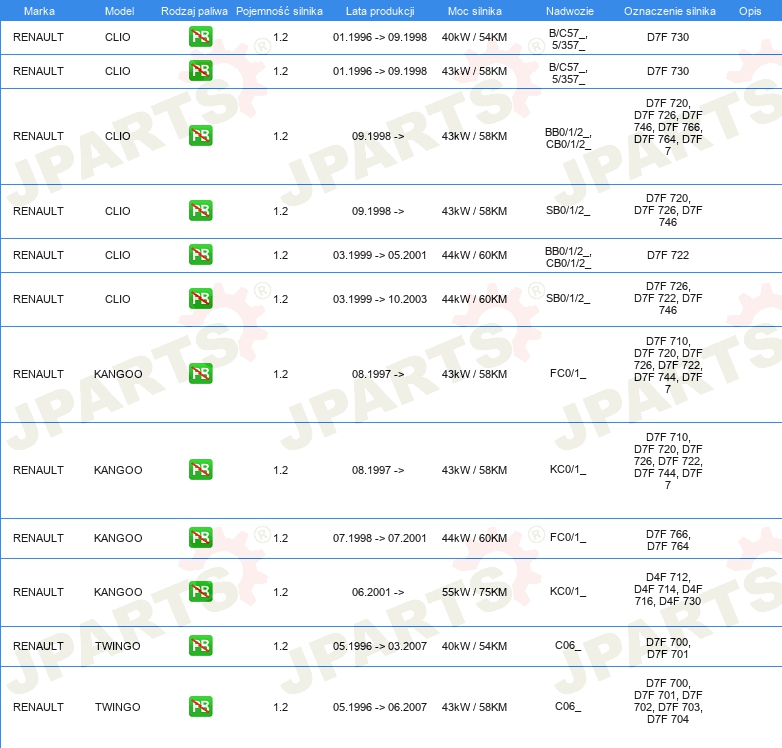Click fuel icon in Kangoo FC0/1_ 08.1997 row
782x748 pixels.
click(x=200, y=374)
